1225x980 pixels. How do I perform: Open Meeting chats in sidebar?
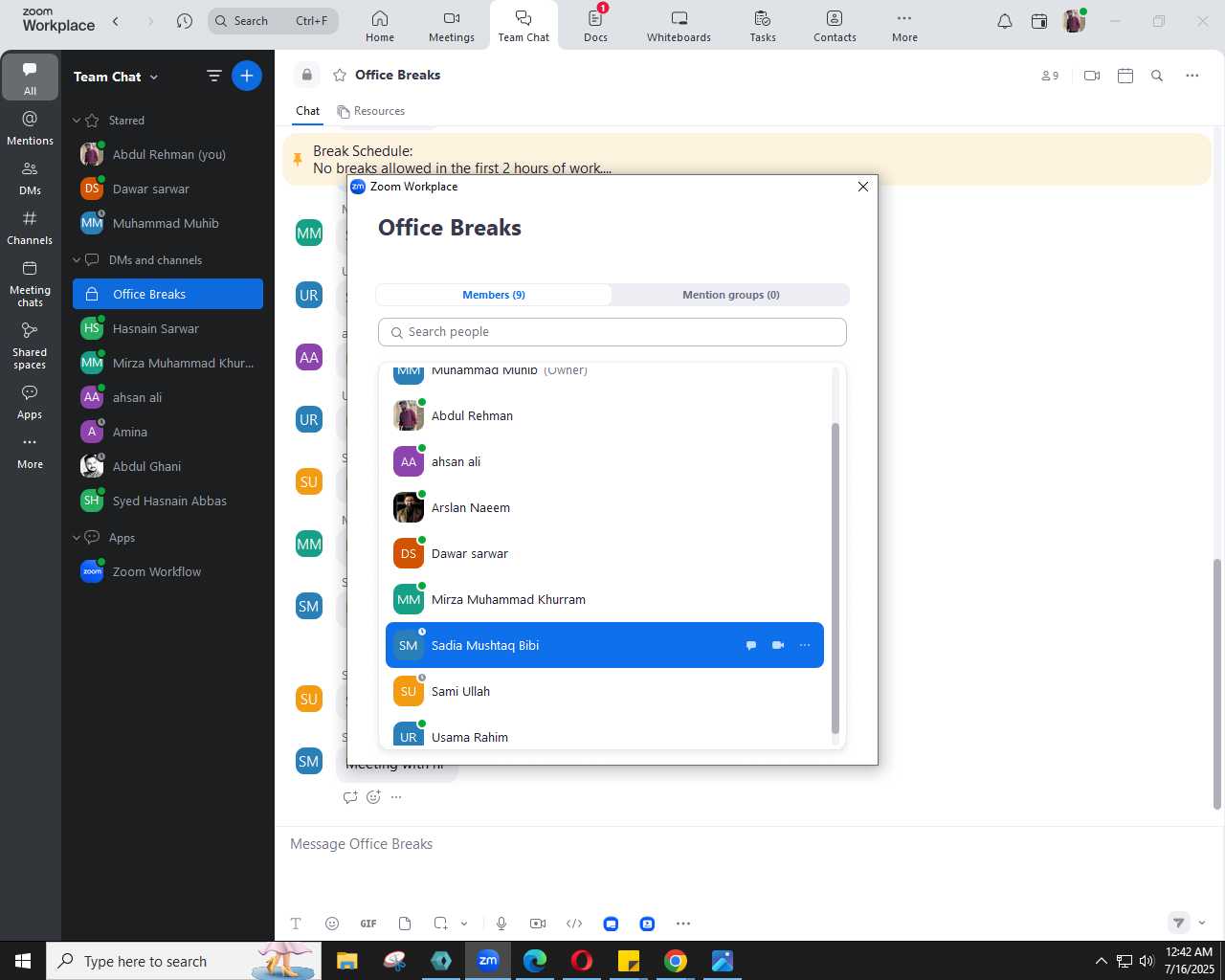30,283
